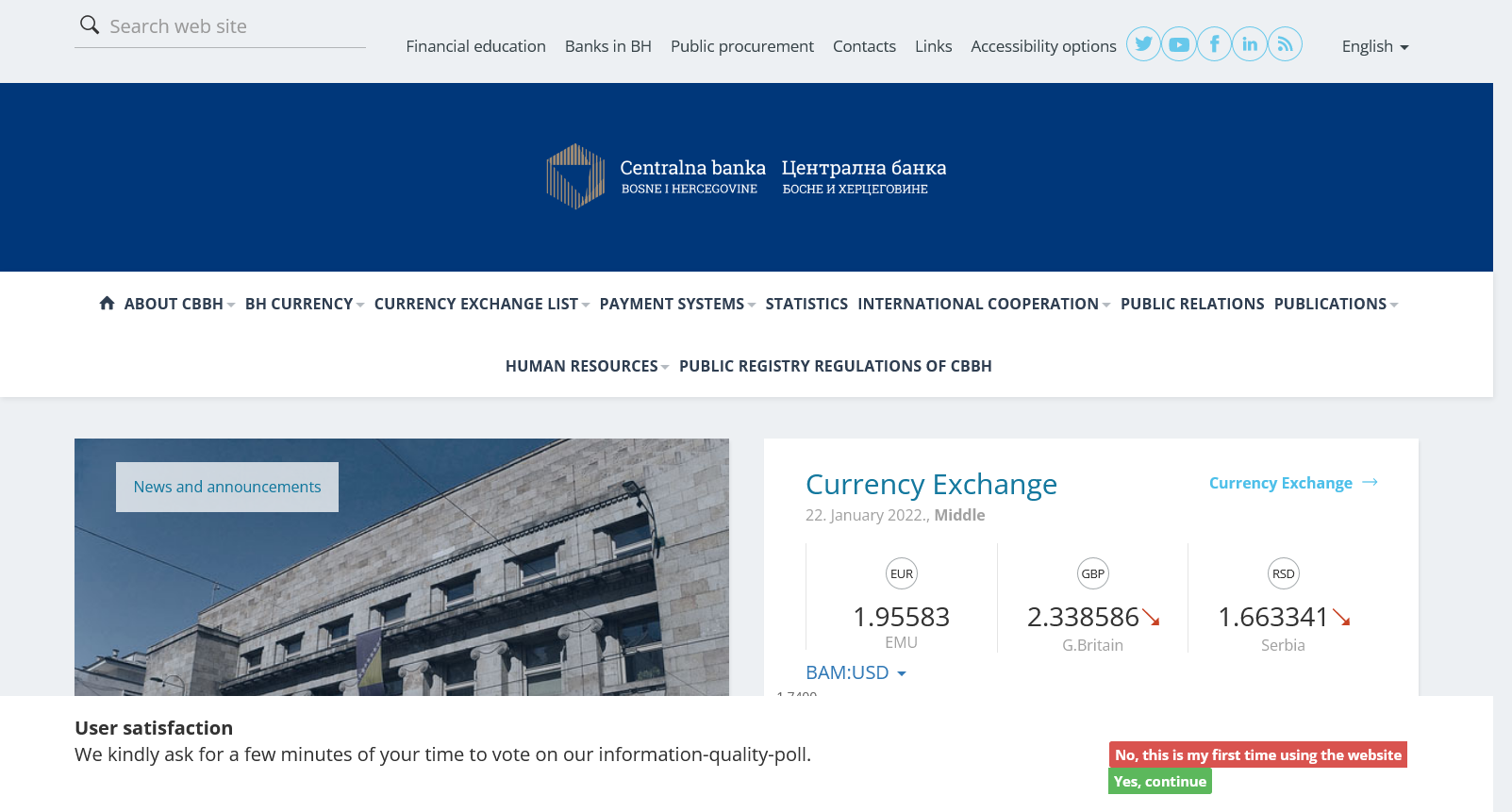Open the YouTube channel icon
This screenshot has height=812, width=1512.
click(x=1179, y=44)
